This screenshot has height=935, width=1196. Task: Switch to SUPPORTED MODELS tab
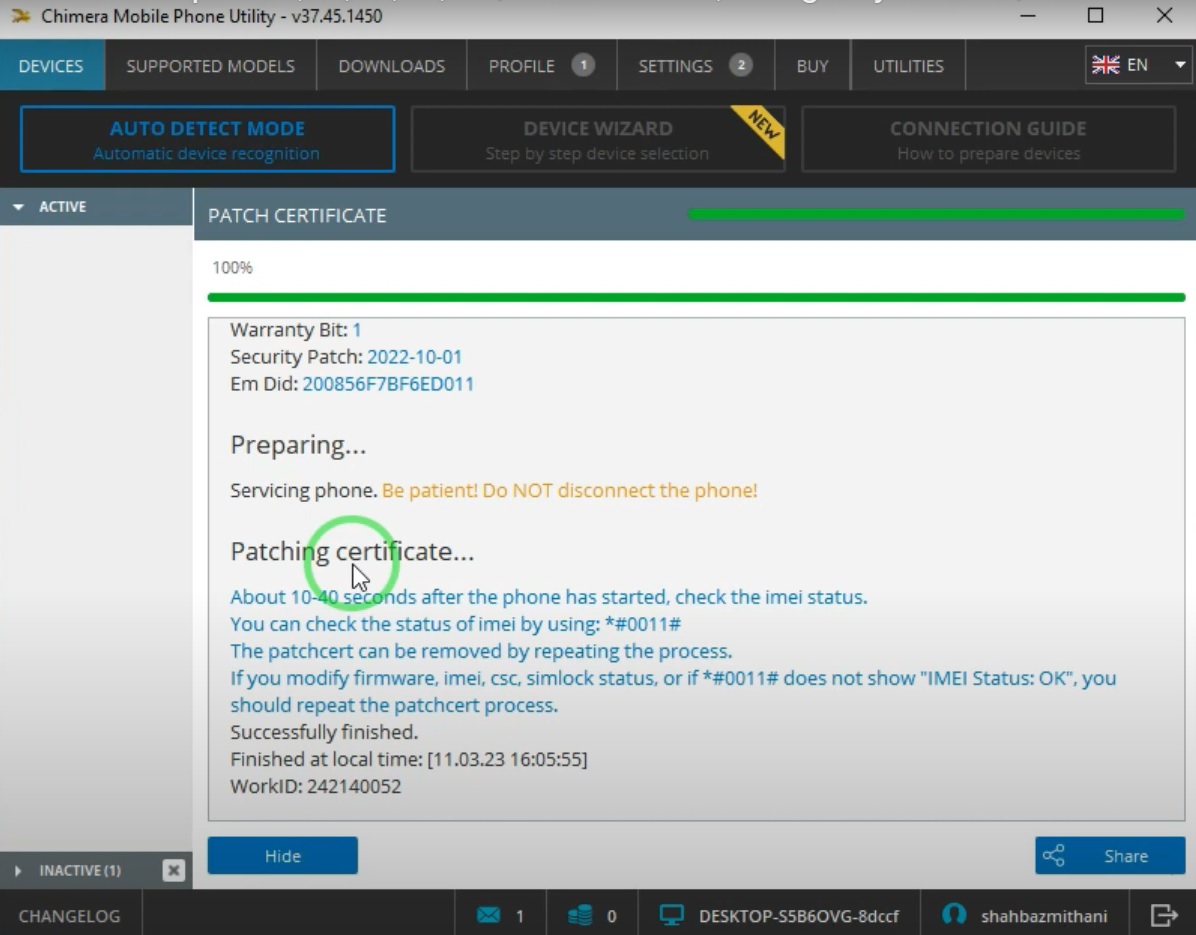coord(211,66)
